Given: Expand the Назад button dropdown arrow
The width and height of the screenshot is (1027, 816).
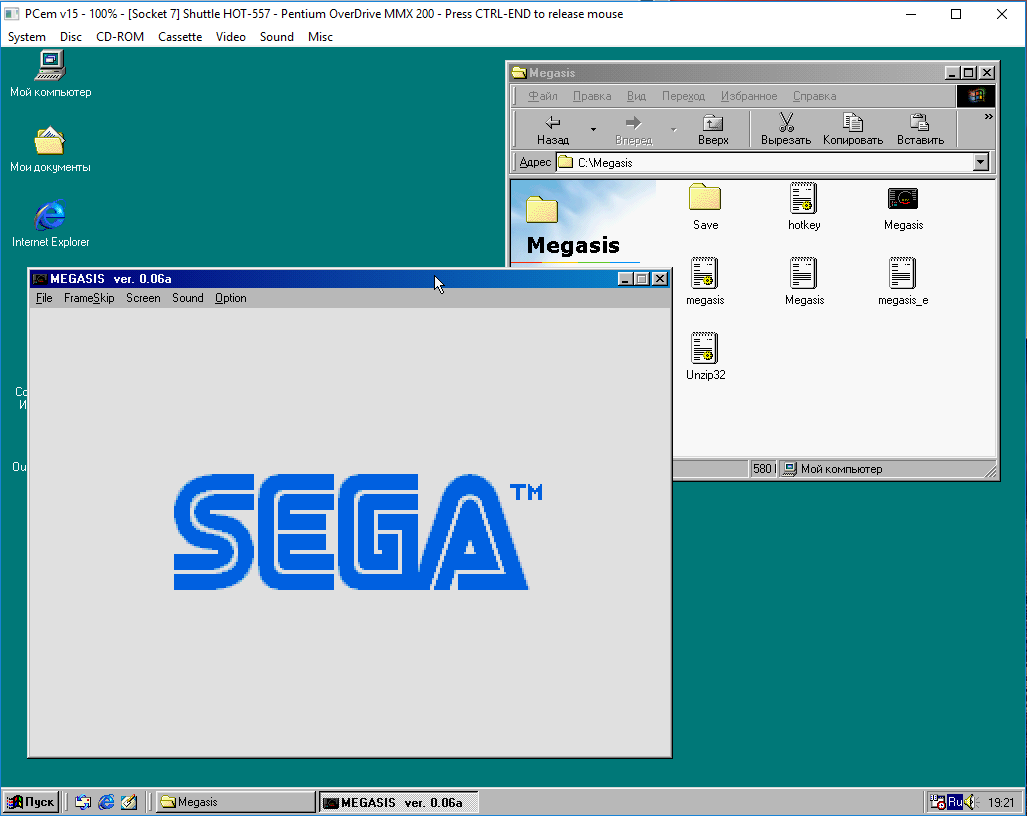Looking at the screenshot, I should (x=591, y=129).
